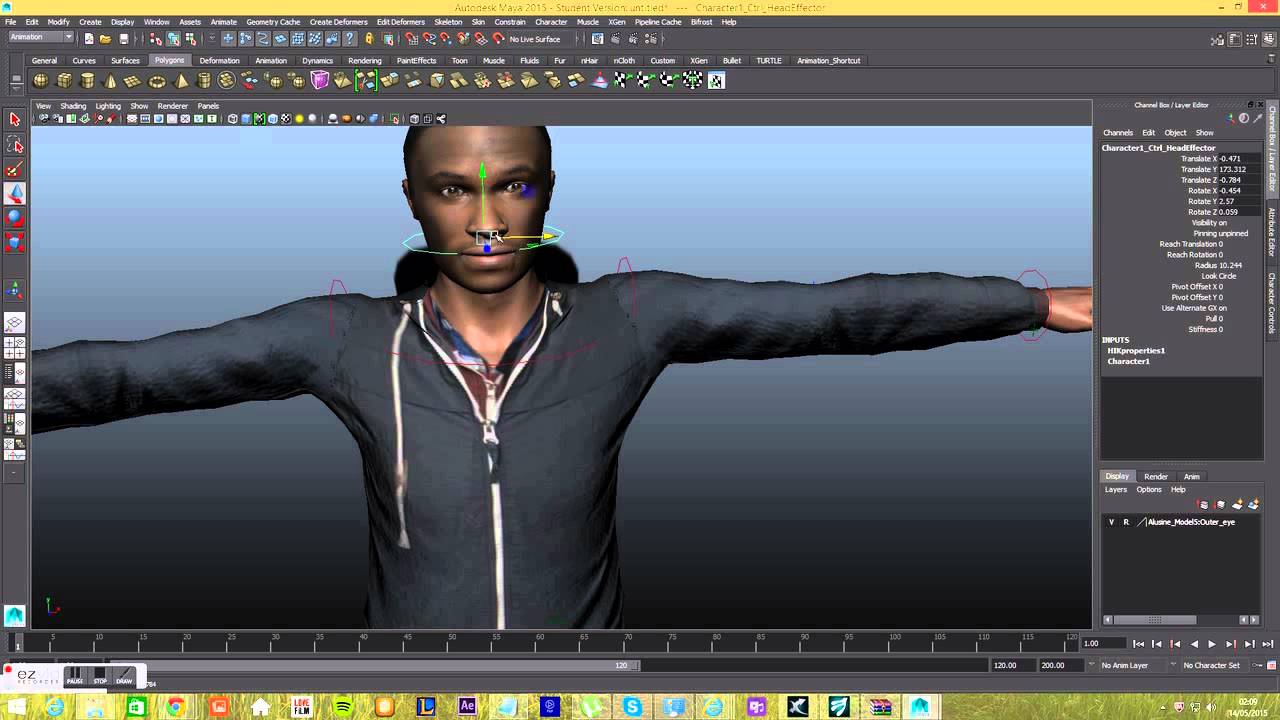Viewport: 1280px width, 720px height.
Task: Open the viewport Shading menu
Action: point(73,106)
